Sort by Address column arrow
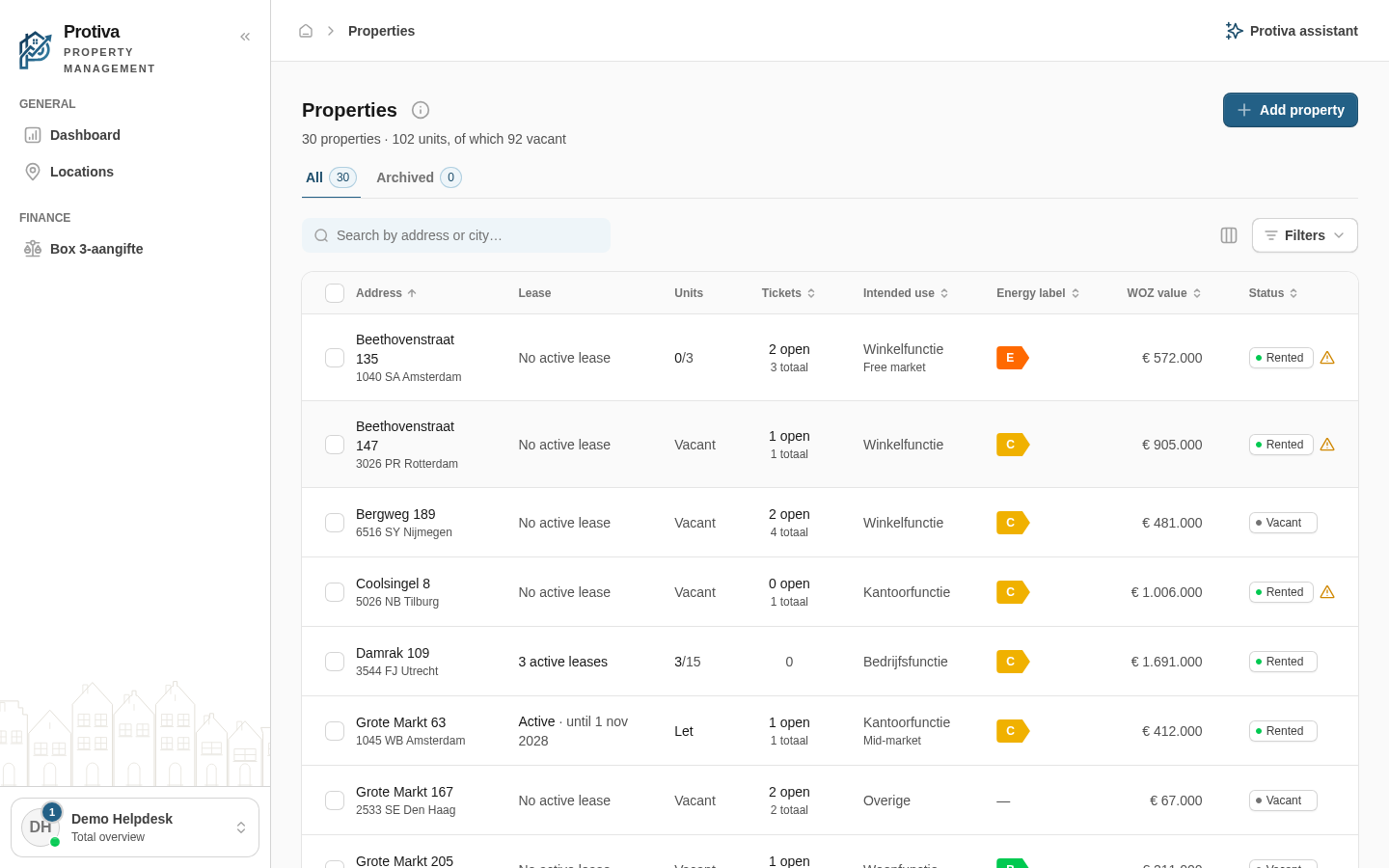 pyautogui.click(x=412, y=293)
